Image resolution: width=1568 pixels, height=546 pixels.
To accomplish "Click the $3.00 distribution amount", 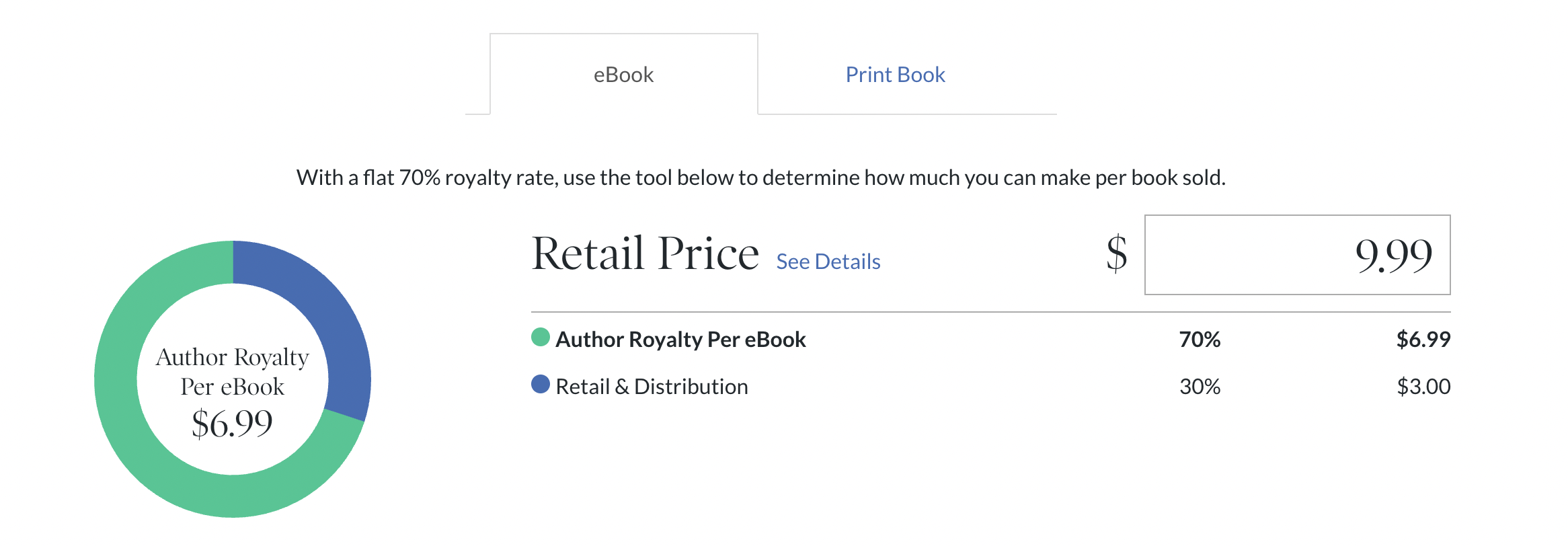I will pos(1423,387).
